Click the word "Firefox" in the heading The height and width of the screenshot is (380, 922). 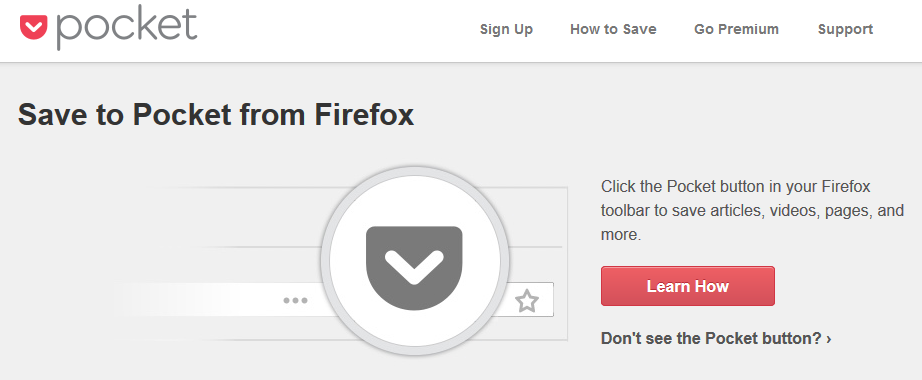(364, 115)
